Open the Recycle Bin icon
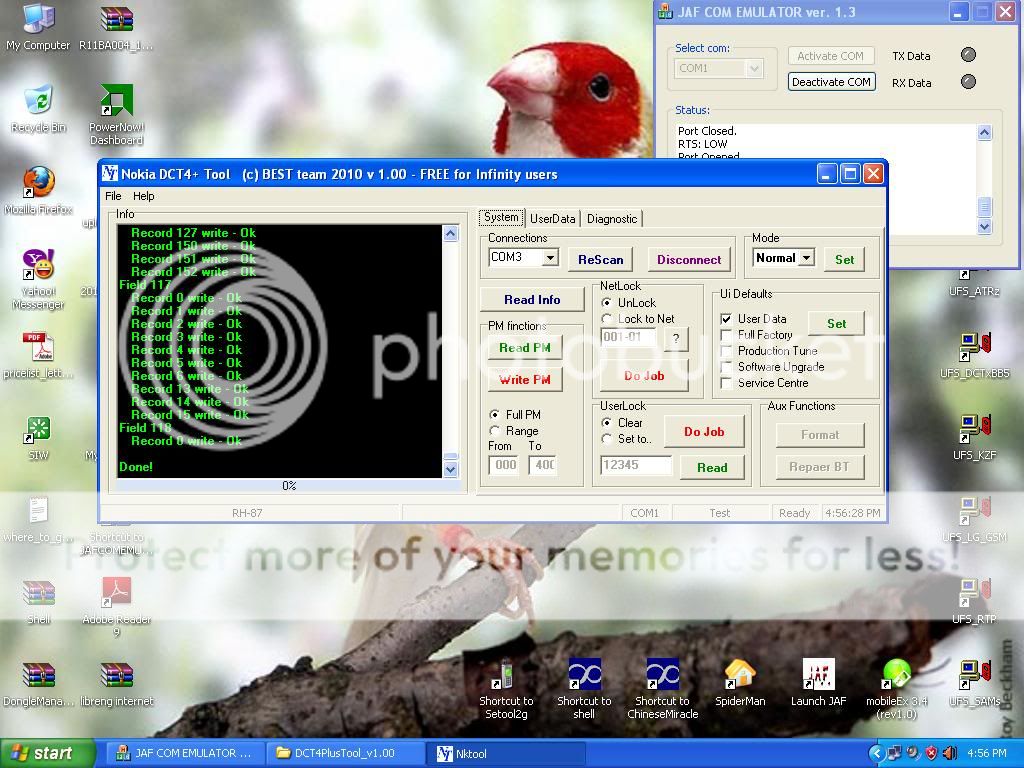The image size is (1024, 768). 38,102
